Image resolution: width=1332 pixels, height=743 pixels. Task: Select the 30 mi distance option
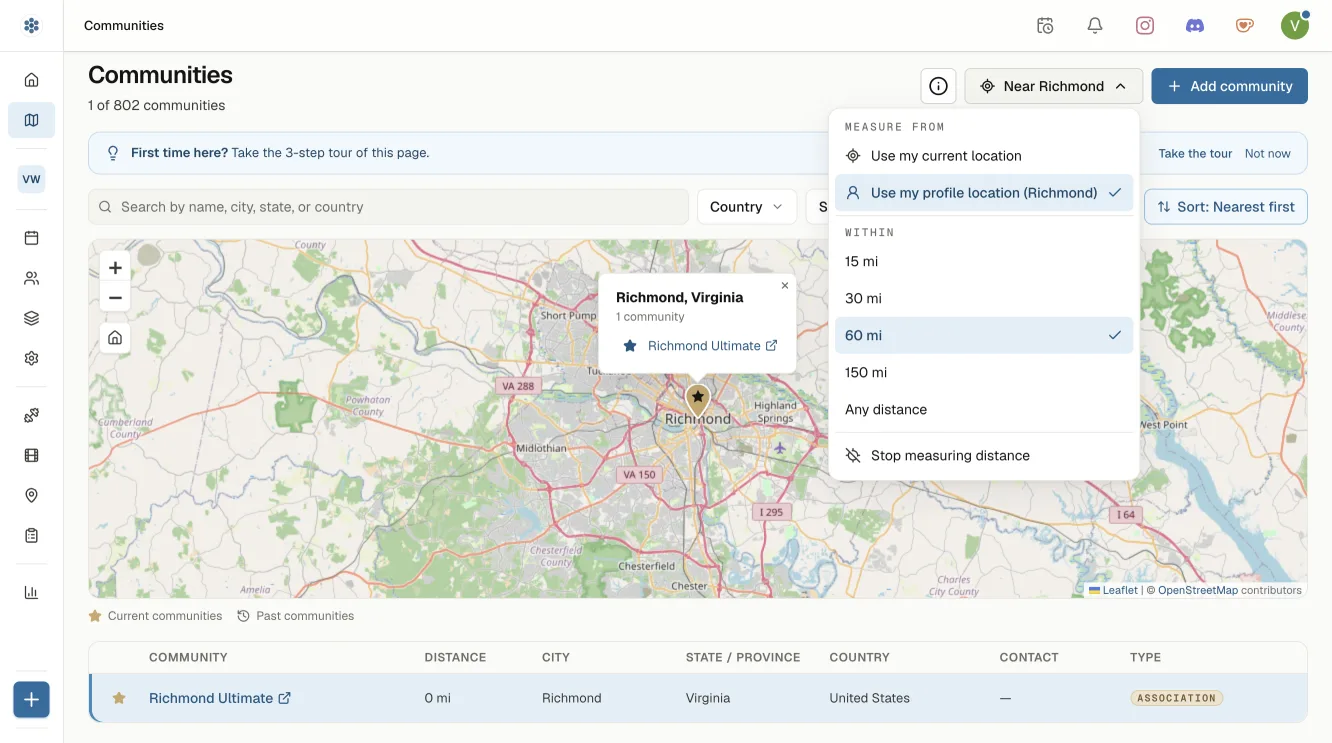tap(984, 298)
